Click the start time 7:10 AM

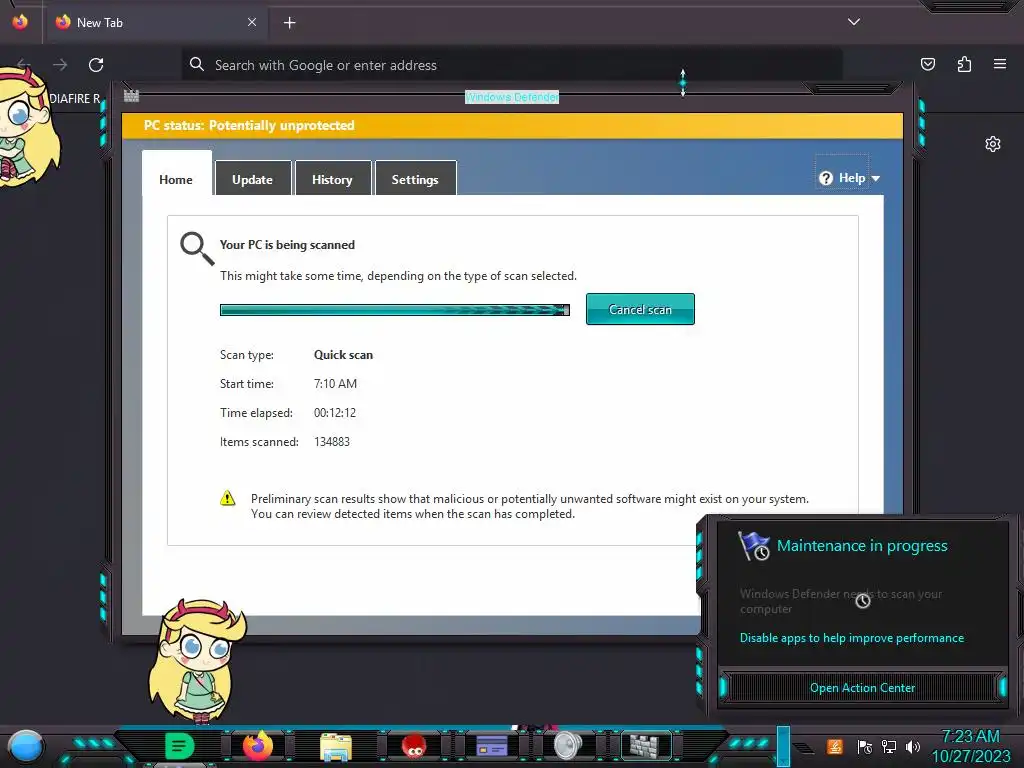[x=336, y=384]
